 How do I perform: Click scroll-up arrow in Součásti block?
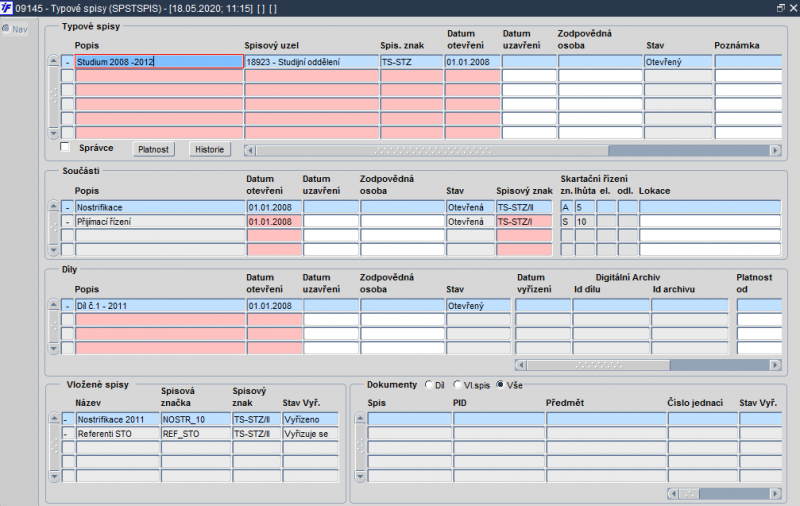pyautogui.click(x=54, y=206)
